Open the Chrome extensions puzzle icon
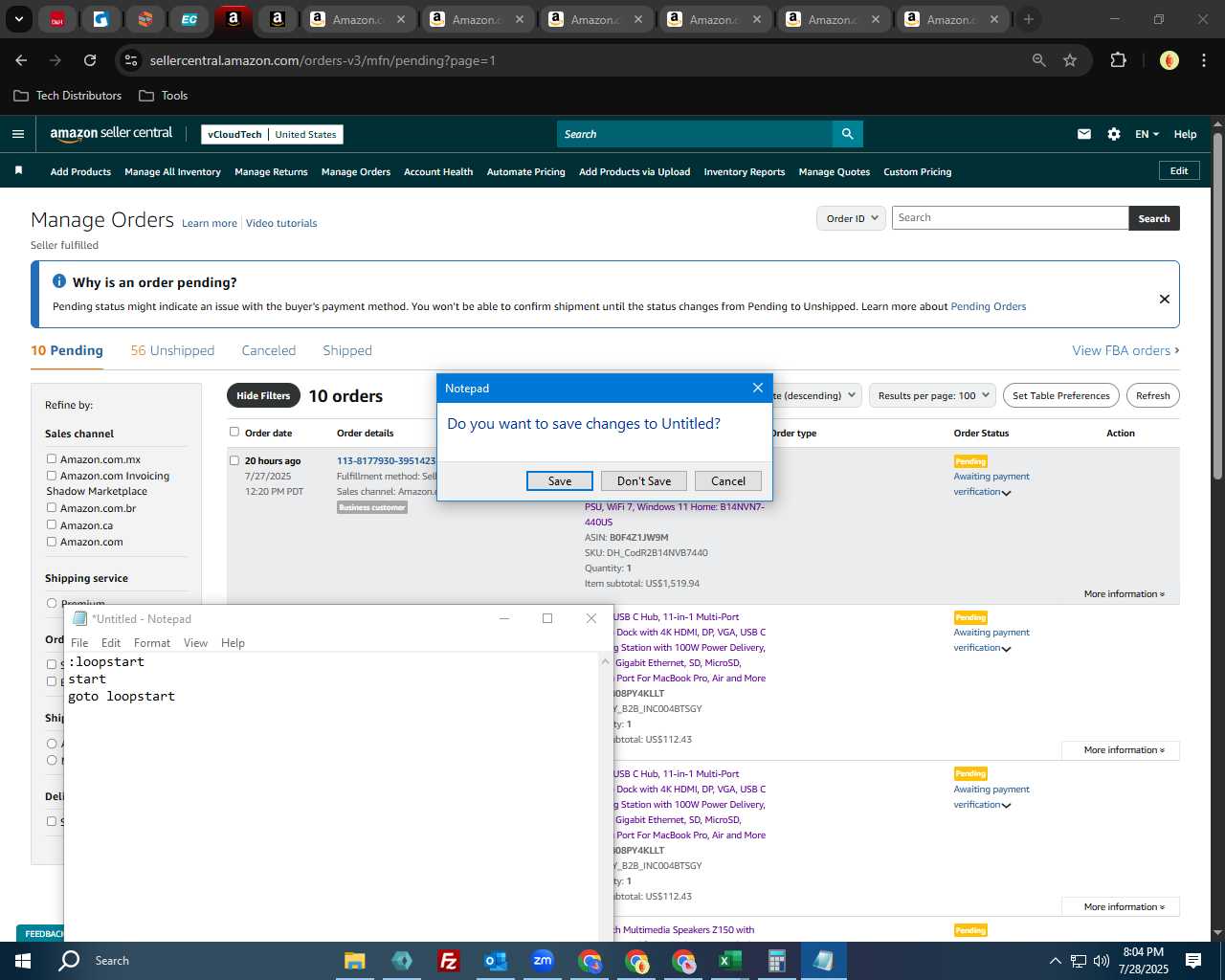 (x=1118, y=60)
